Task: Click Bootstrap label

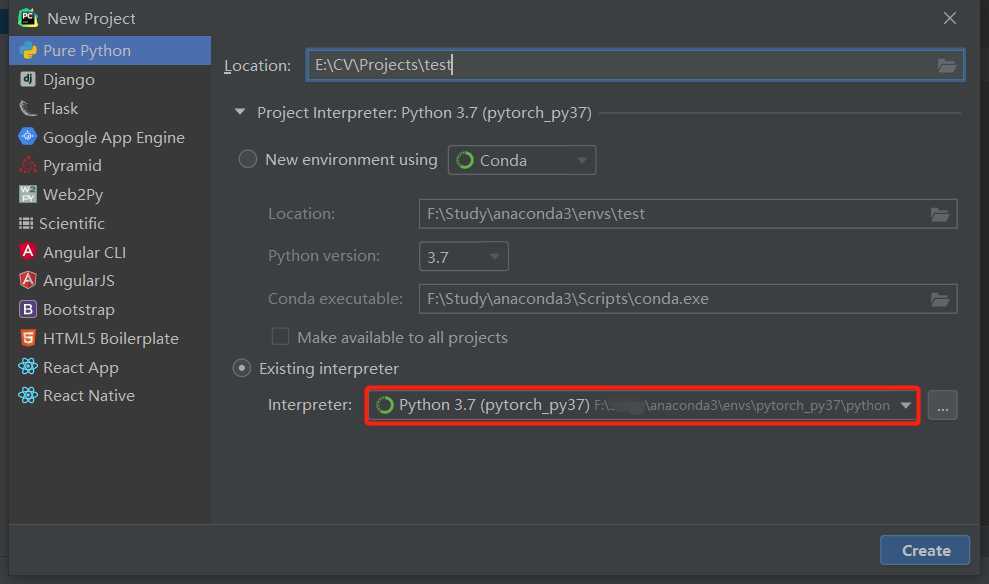Action: click(x=79, y=310)
